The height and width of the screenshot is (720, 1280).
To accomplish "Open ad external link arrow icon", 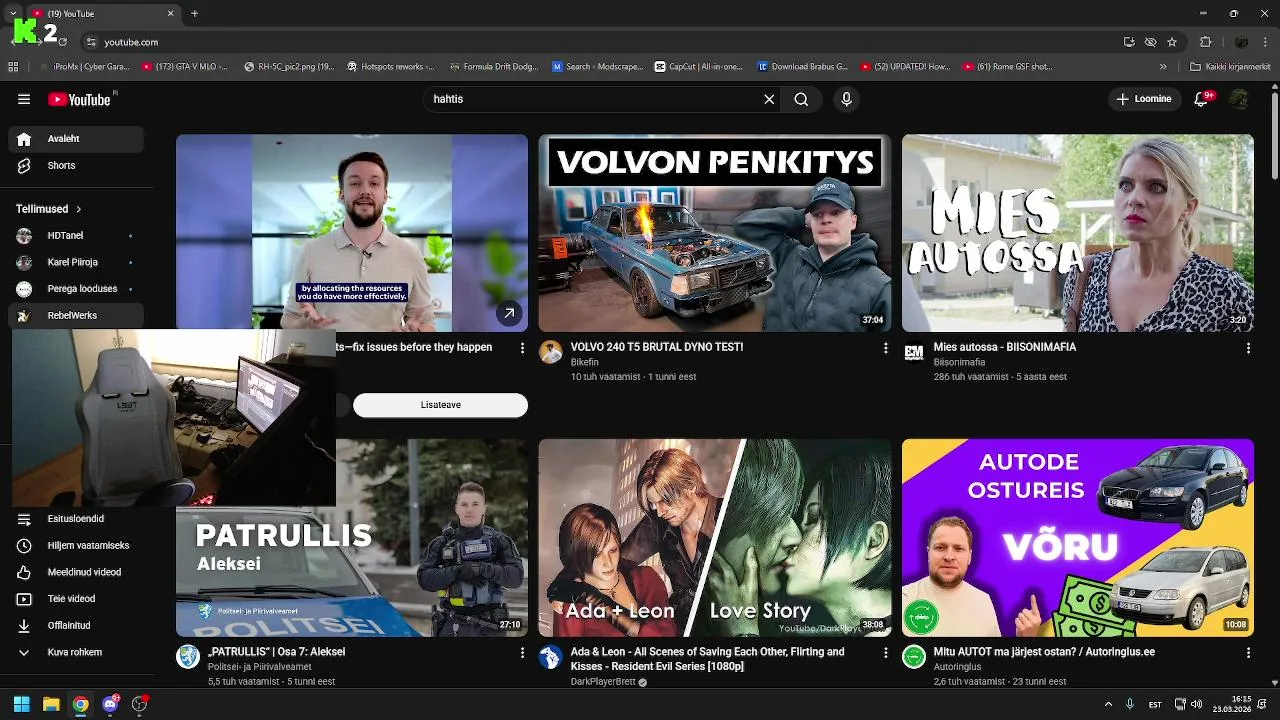I will [509, 314].
